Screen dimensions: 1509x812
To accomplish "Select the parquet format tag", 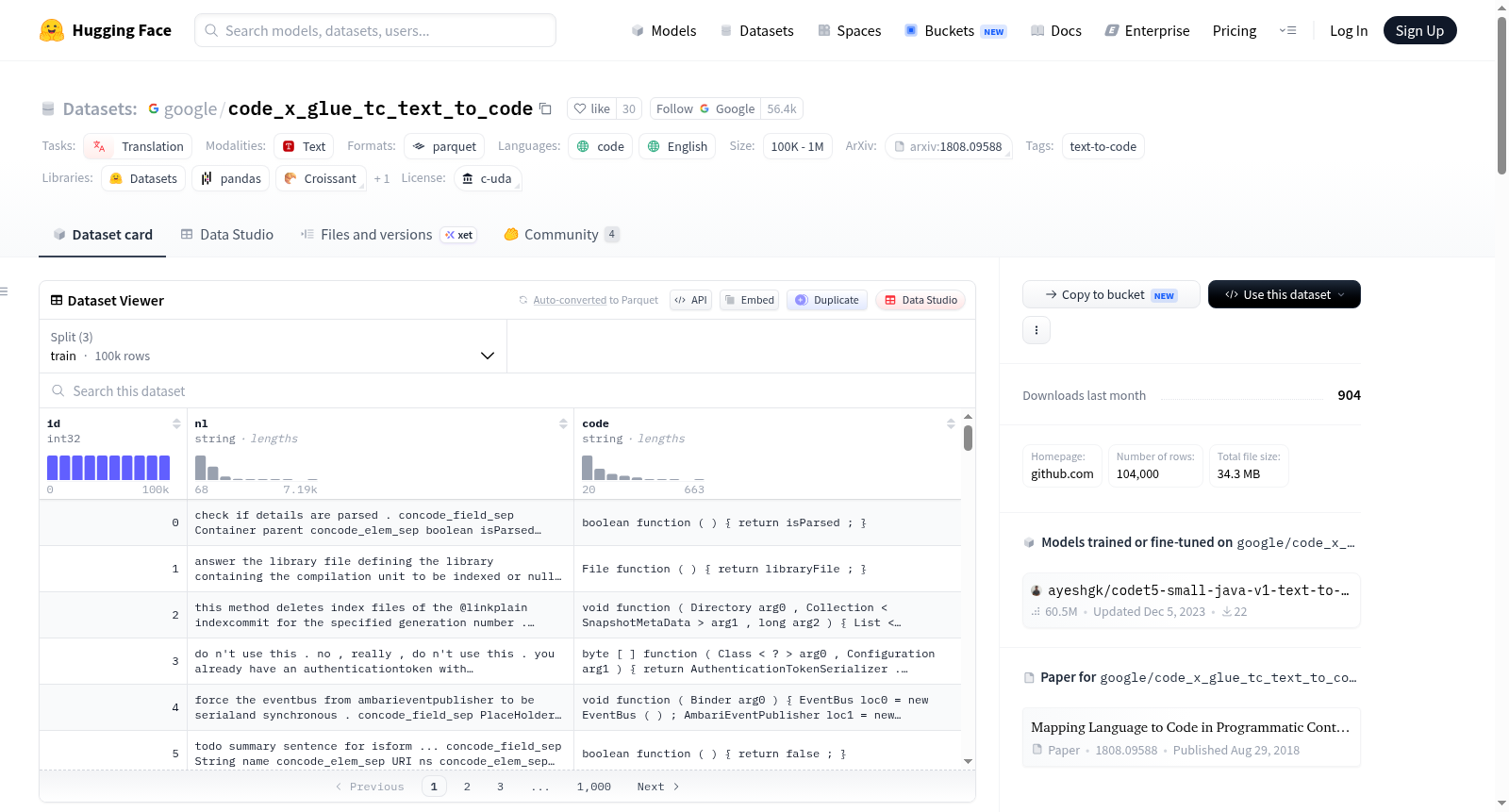I will point(444,146).
